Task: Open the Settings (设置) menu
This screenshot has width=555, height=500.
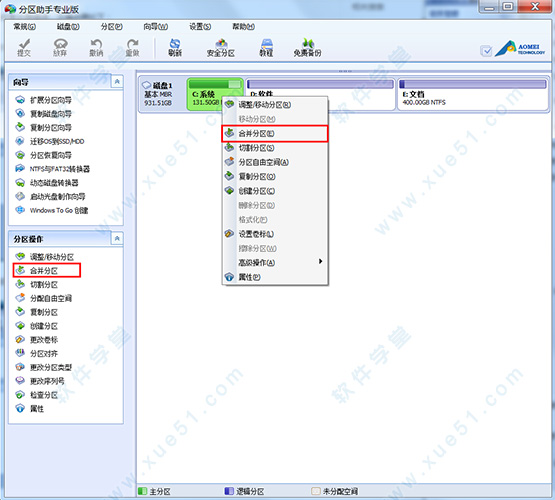Action: pyautogui.click(x=200, y=27)
